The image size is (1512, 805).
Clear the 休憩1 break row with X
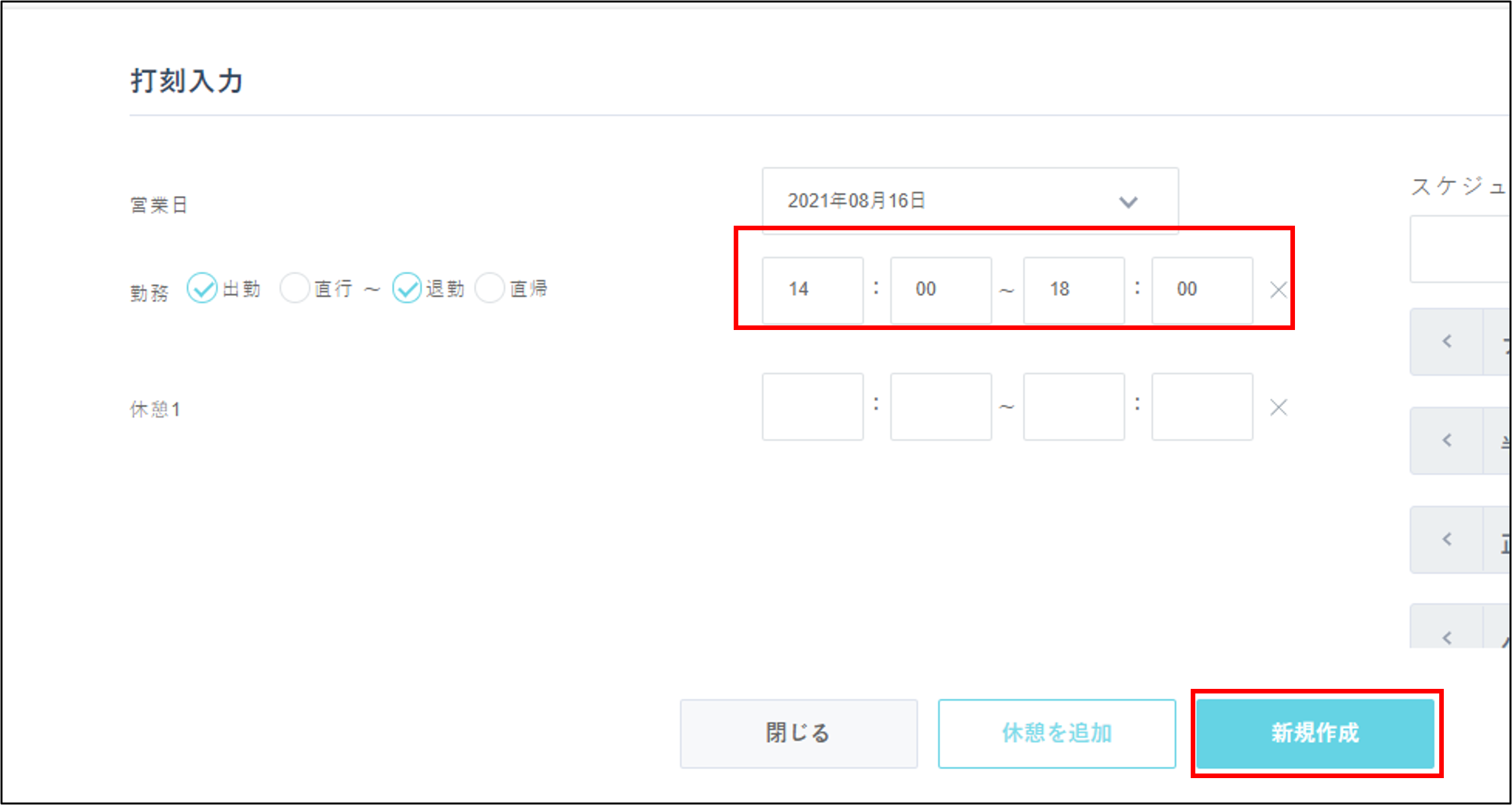click(1278, 407)
